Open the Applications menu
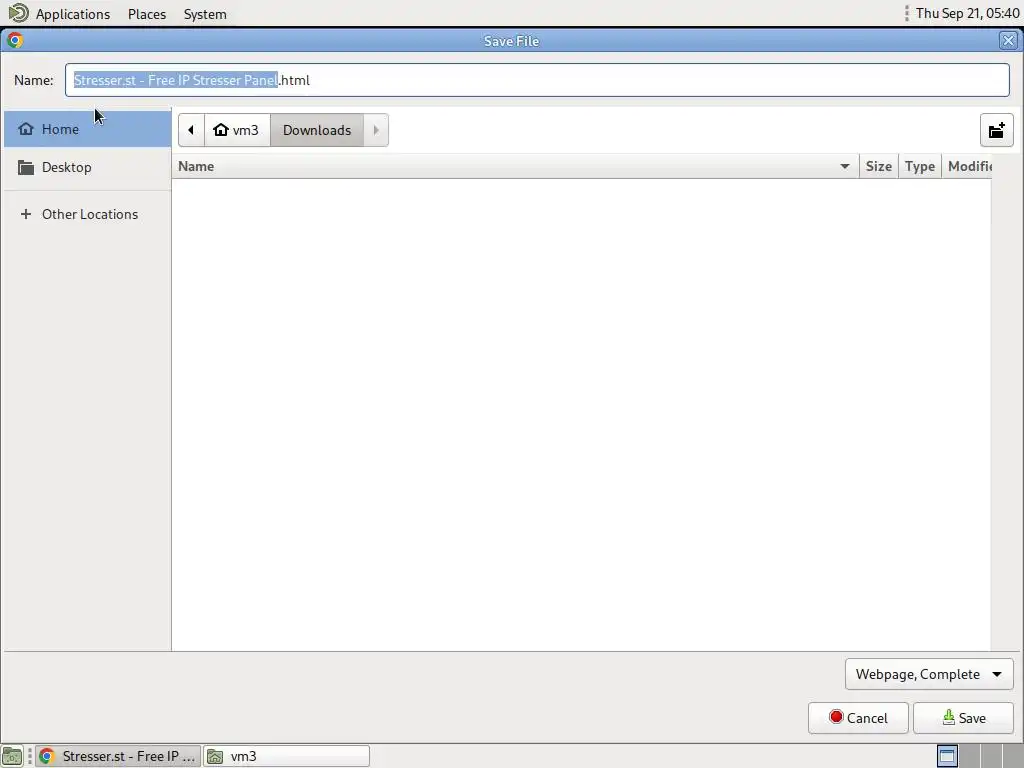 pyautogui.click(x=72, y=14)
